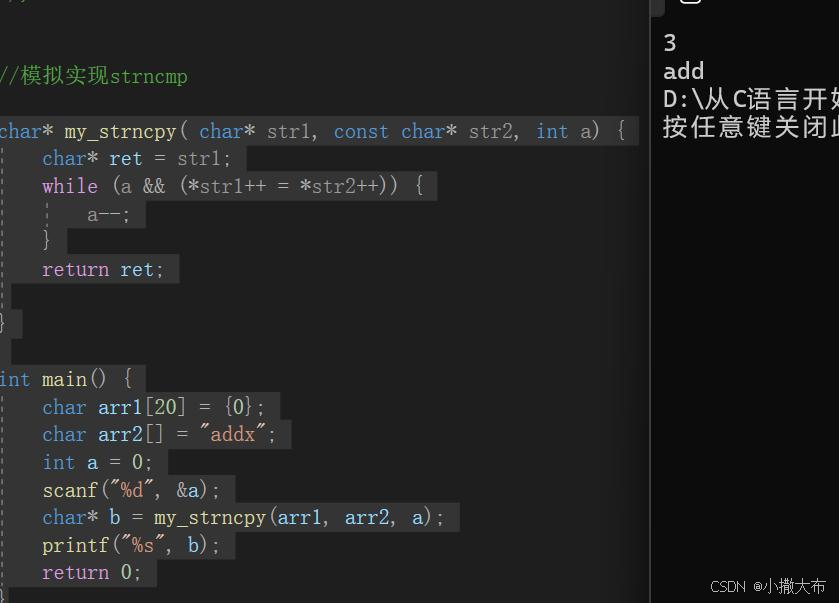The width and height of the screenshot is (839, 603).
Task: Click the while keyword in the loop
Action: [x=69, y=186]
